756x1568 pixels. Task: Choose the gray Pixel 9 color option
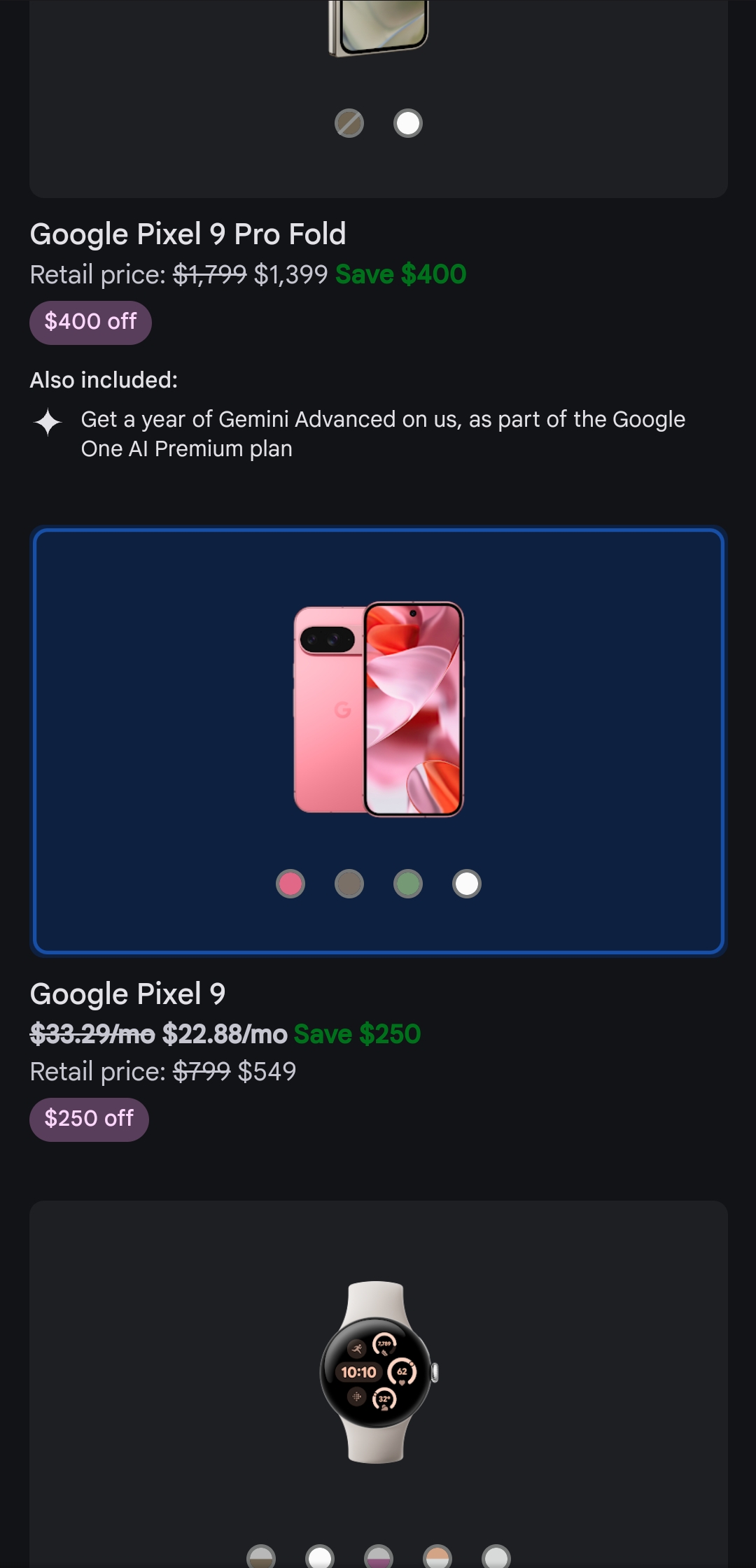point(349,884)
